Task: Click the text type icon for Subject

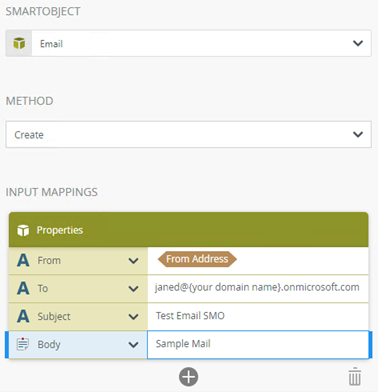Action: [23, 316]
